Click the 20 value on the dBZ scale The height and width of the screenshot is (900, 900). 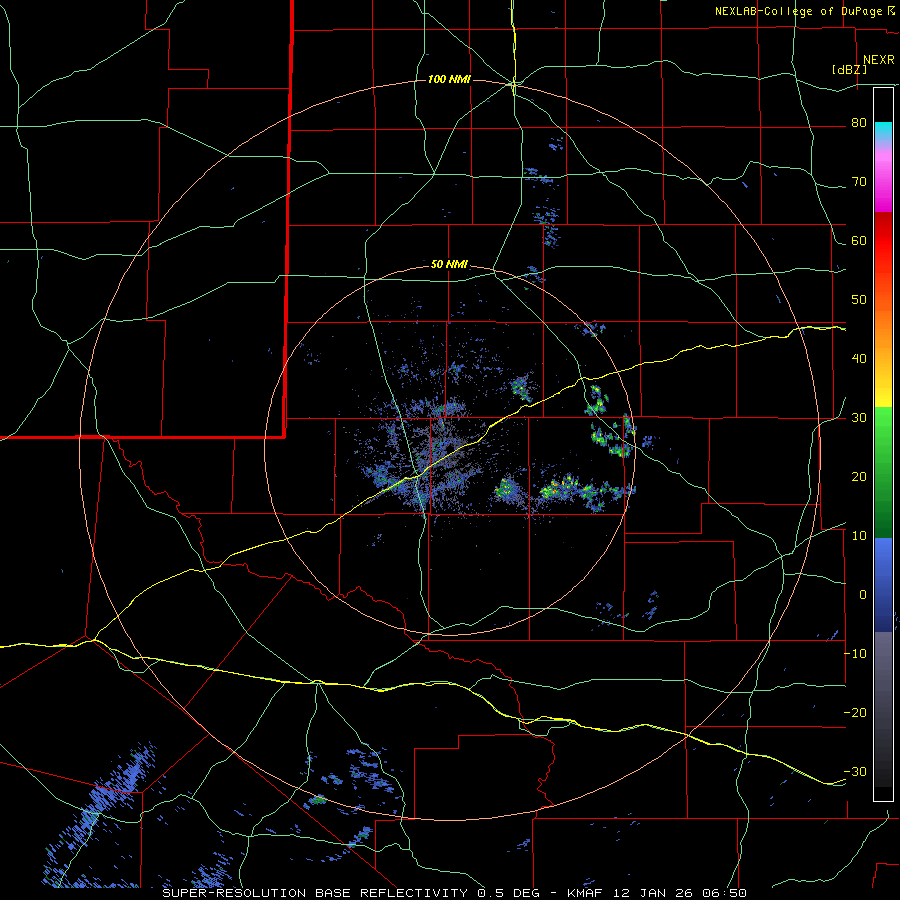(859, 476)
